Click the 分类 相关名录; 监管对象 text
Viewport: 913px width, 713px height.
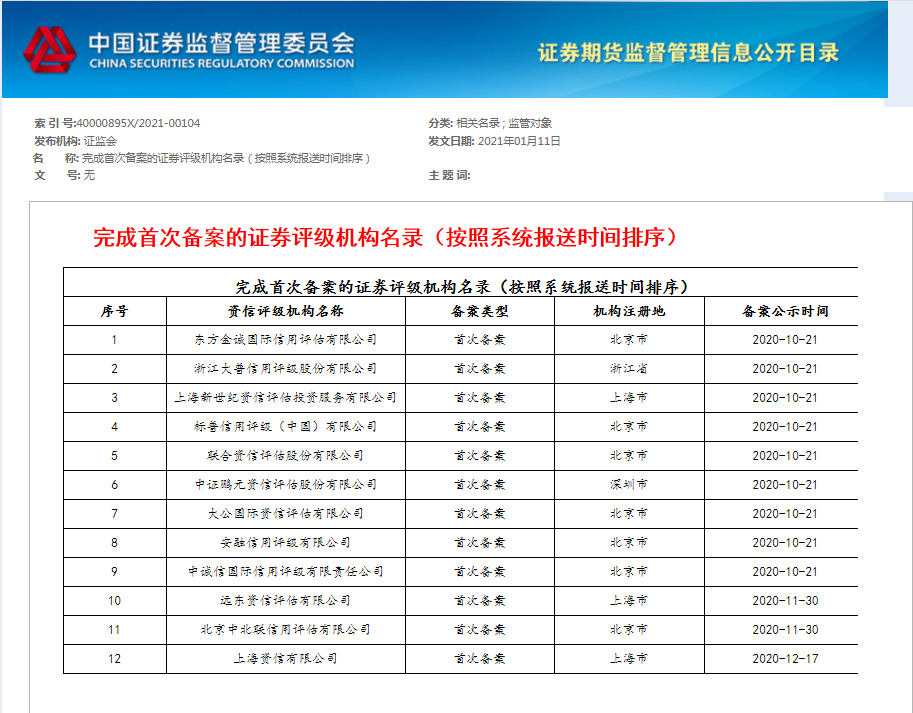tap(490, 123)
